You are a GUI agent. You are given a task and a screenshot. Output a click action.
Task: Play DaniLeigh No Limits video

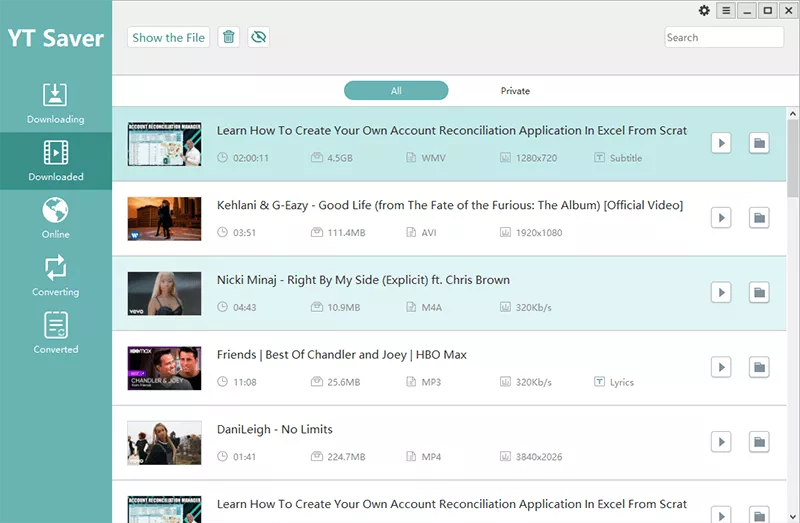[721, 442]
